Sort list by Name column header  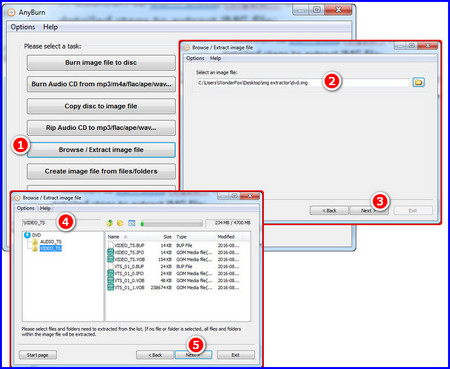coord(113,237)
